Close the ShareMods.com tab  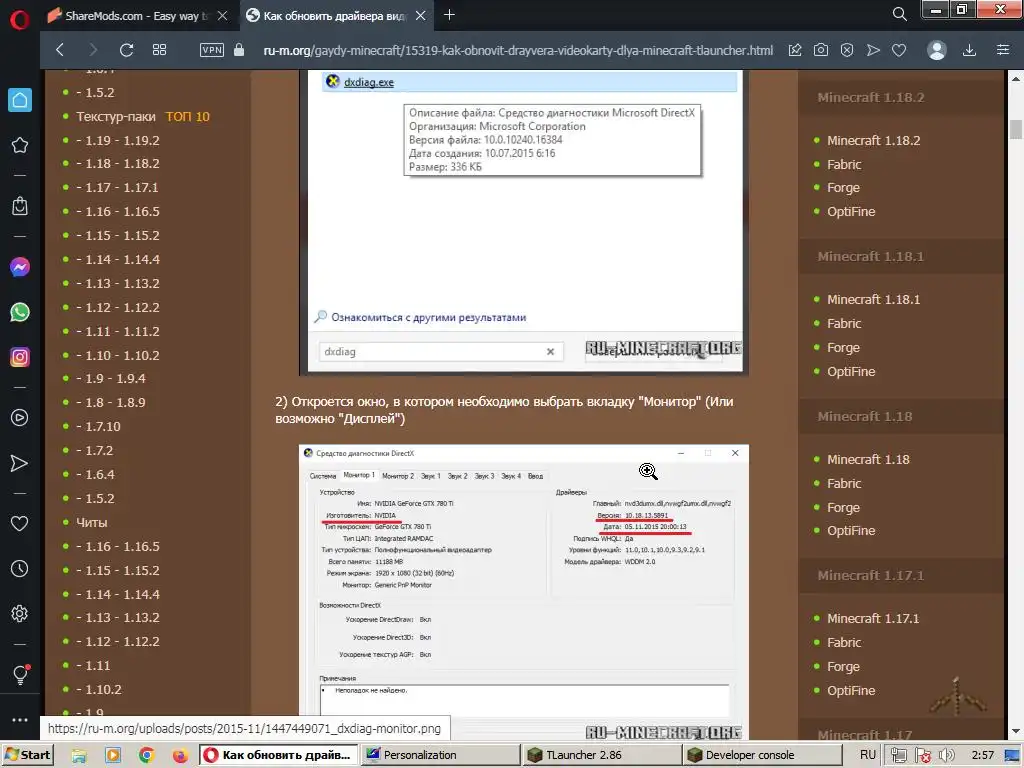click(223, 16)
